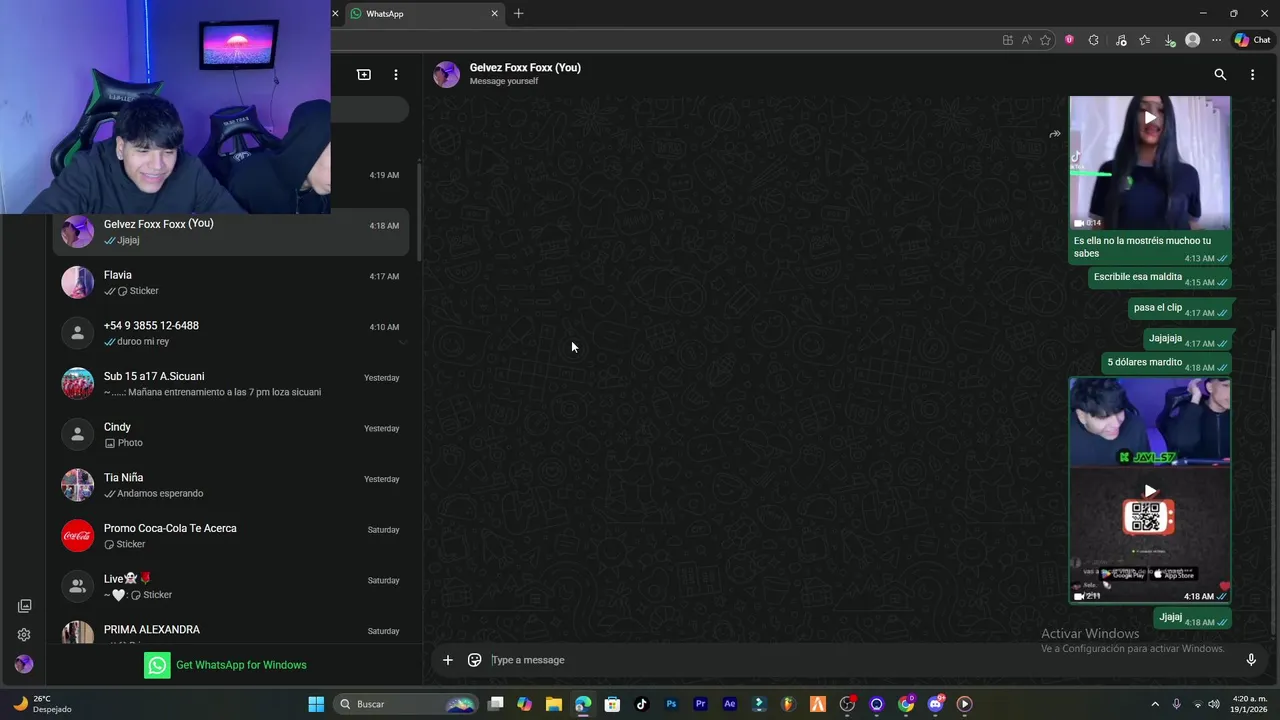Play the top TikTok video message
The image size is (1280, 720).
point(1150,118)
